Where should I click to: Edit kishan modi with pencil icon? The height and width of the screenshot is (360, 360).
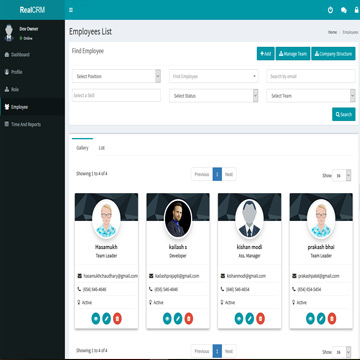250,319
